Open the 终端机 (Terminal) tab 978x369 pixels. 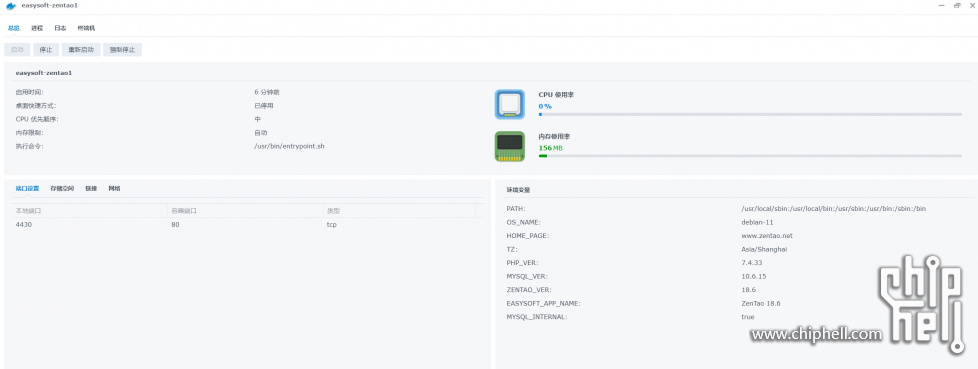click(86, 28)
